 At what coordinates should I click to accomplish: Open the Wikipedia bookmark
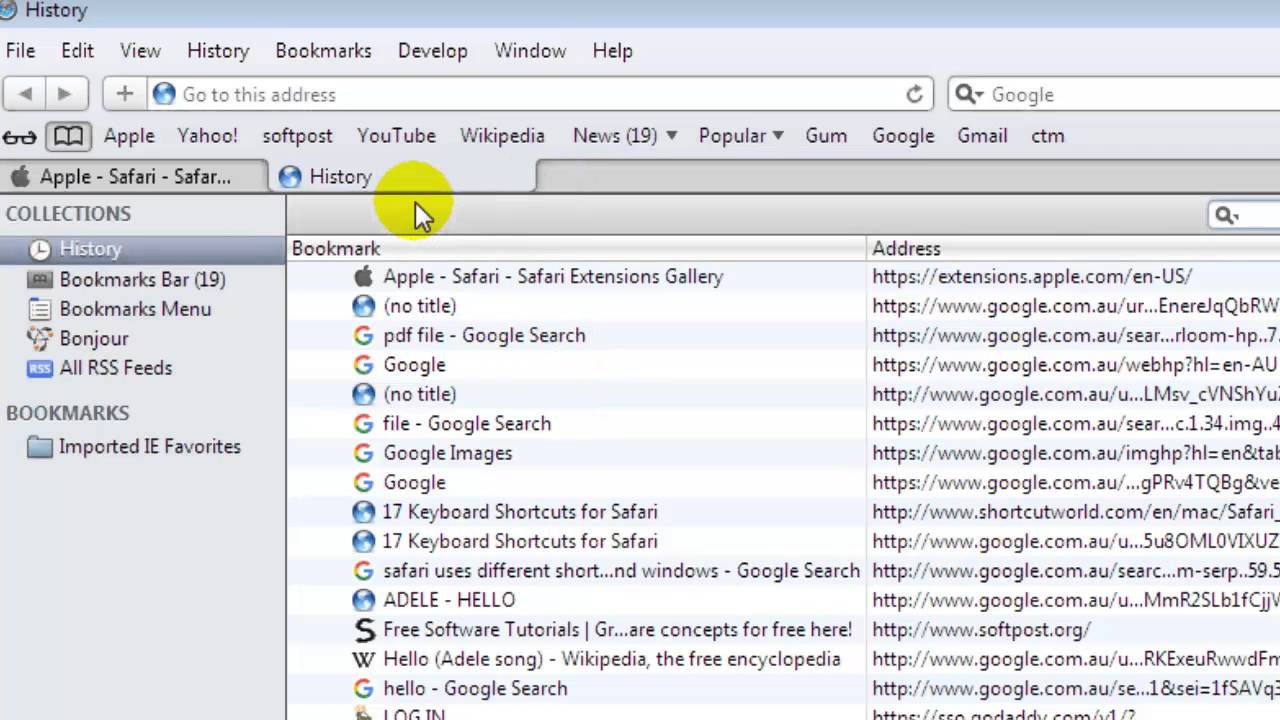(502, 136)
